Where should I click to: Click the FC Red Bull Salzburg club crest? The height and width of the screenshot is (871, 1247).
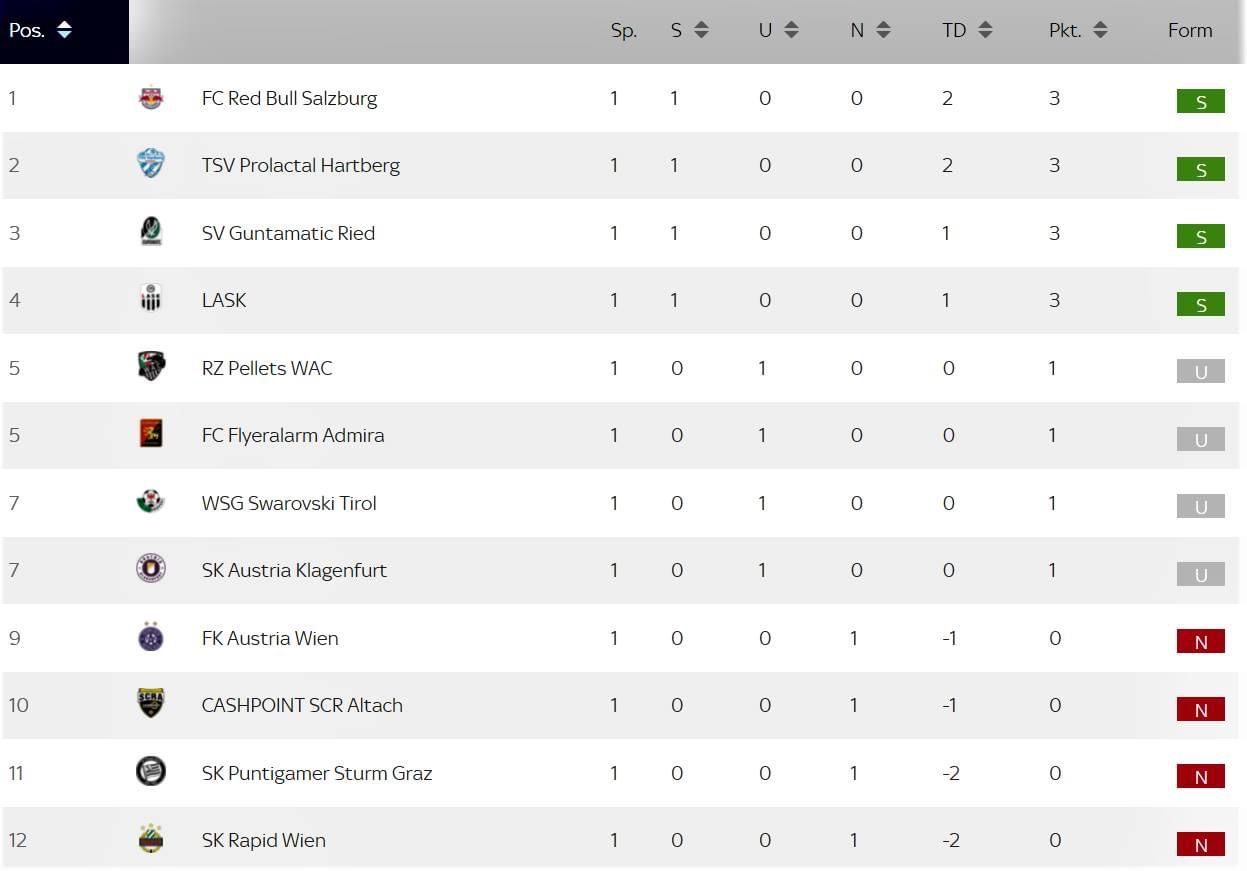pyautogui.click(x=151, y=98)
